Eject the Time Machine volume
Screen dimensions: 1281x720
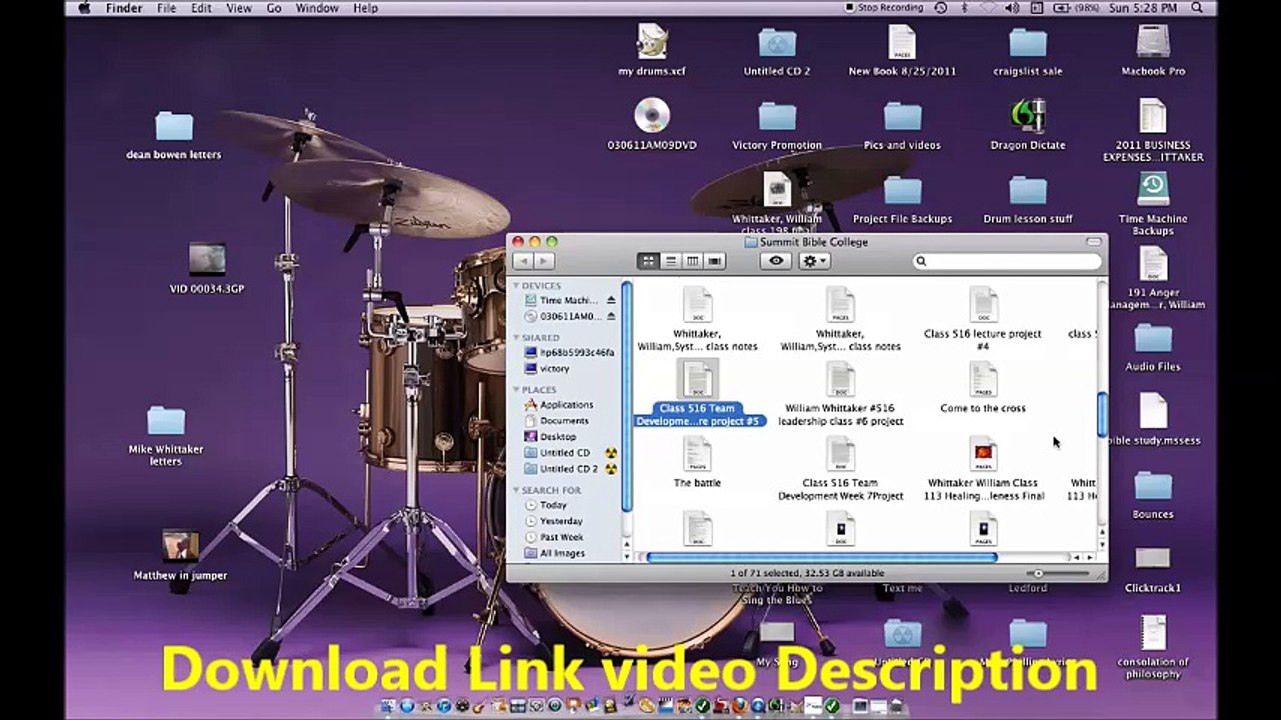tap(611, 300)
